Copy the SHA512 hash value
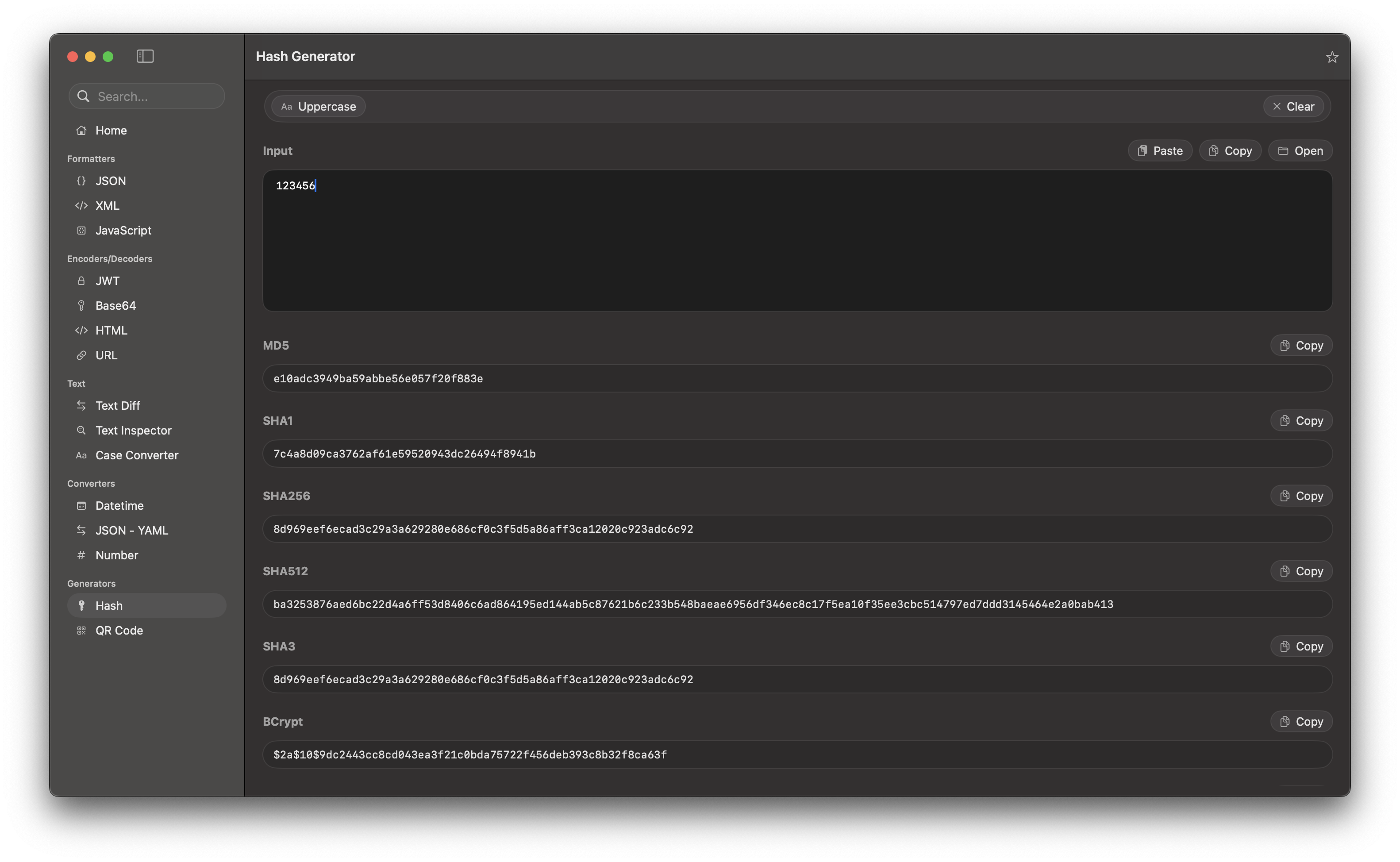 click(x=1301, y=571)
